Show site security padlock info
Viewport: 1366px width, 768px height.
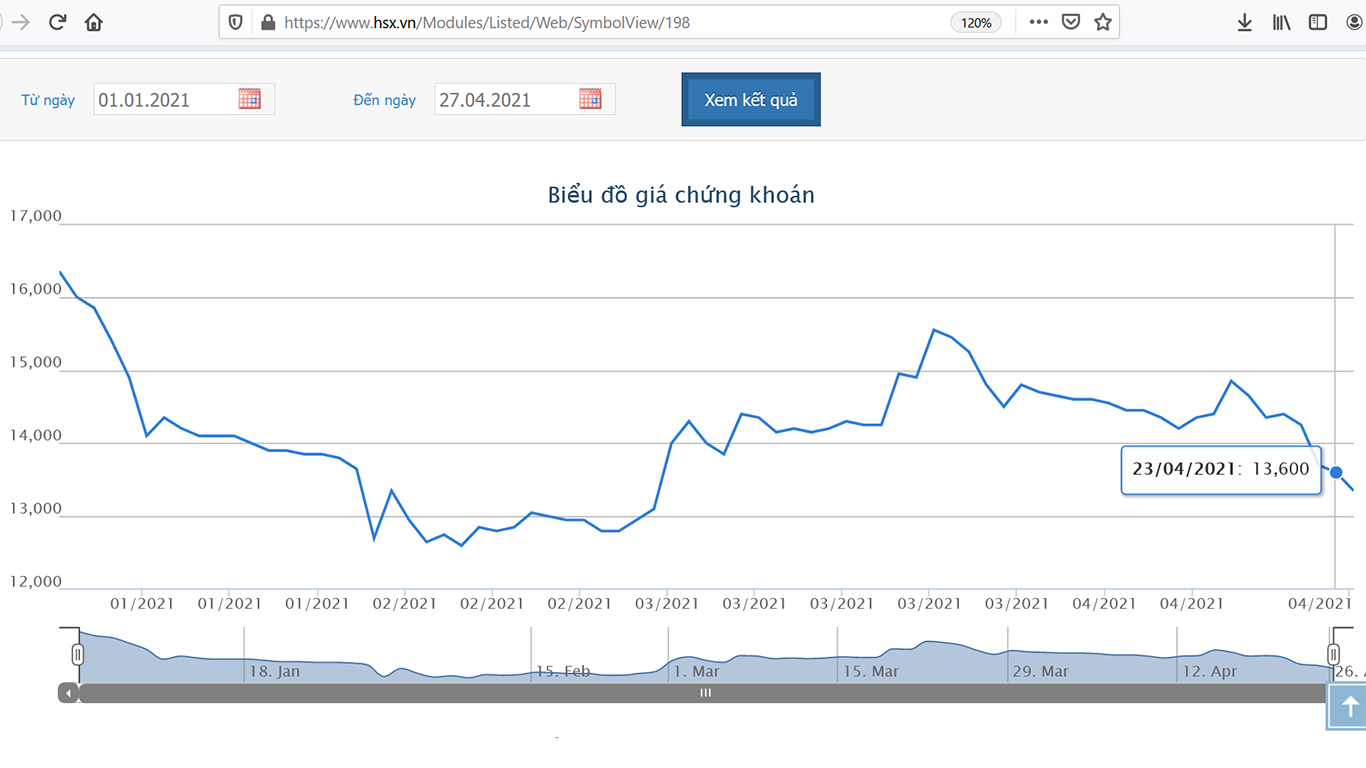(267, 22)
